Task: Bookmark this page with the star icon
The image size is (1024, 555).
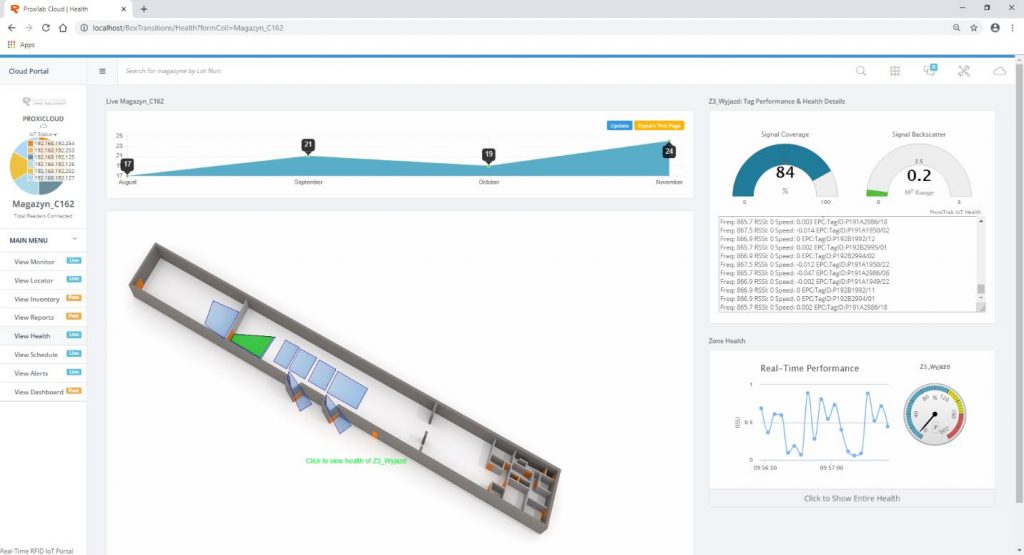Action: click(x=974, y=28)
